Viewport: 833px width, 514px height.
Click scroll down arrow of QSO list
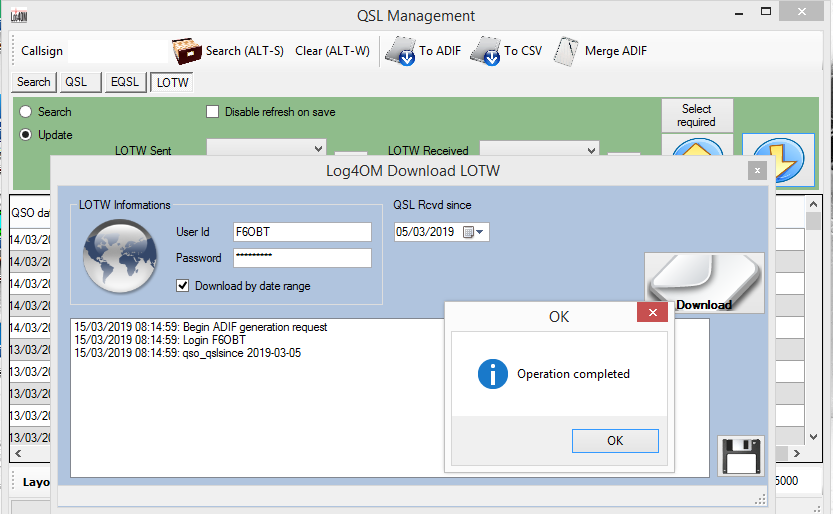coord(813,437)
